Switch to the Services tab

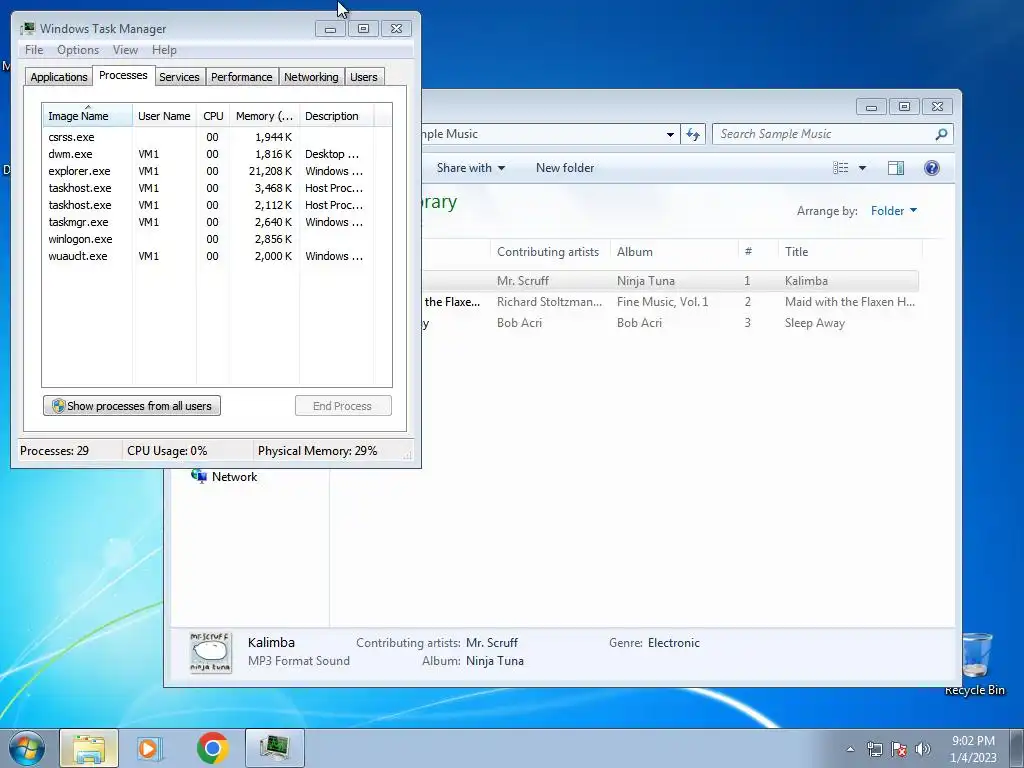tap(179, 77)
